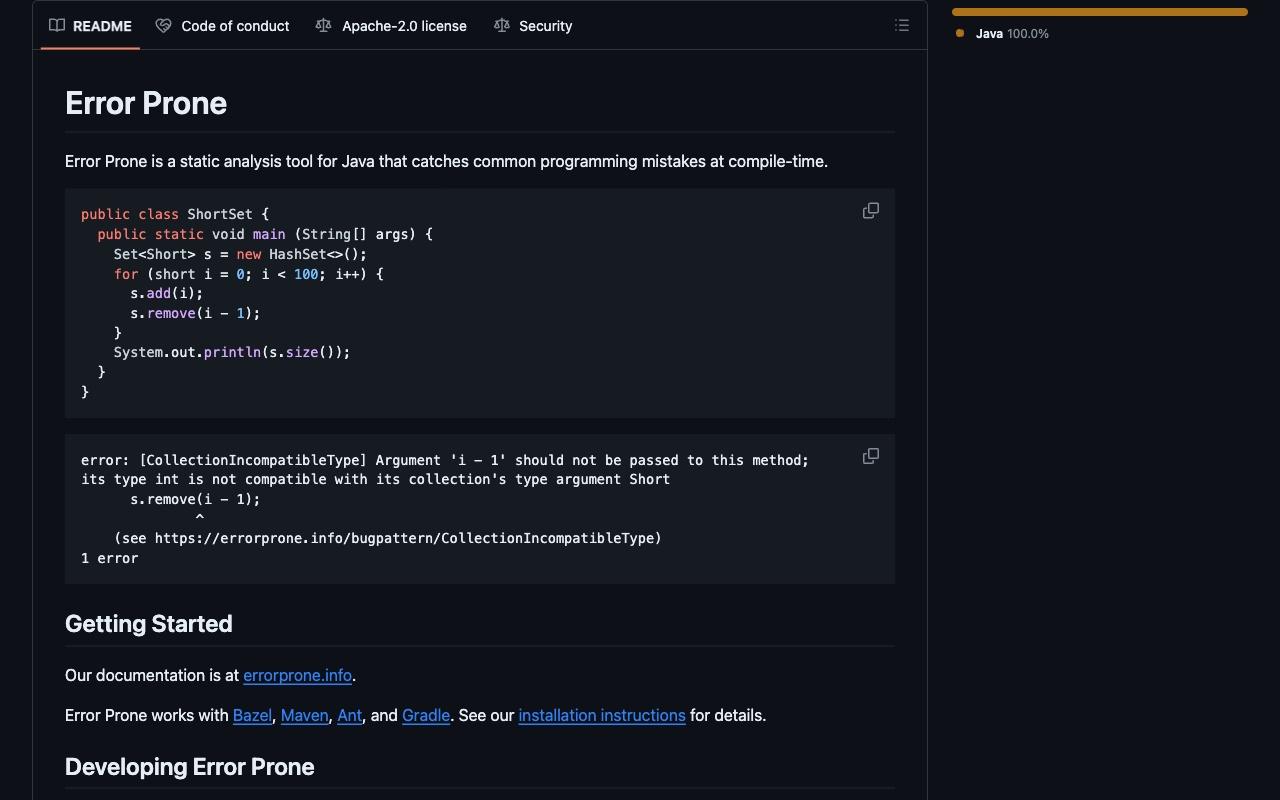
Task: Click the orange Java language color dot
Action: tap(960, 33)
